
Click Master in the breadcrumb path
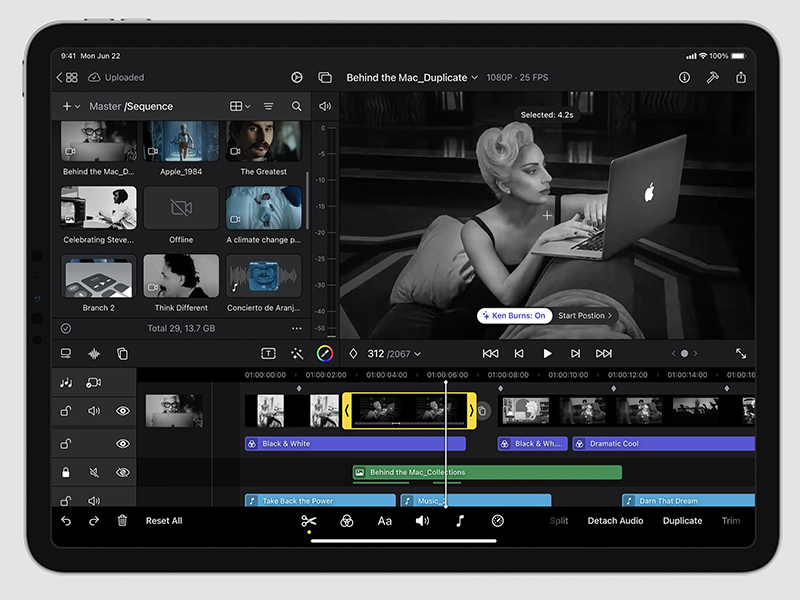105,106
